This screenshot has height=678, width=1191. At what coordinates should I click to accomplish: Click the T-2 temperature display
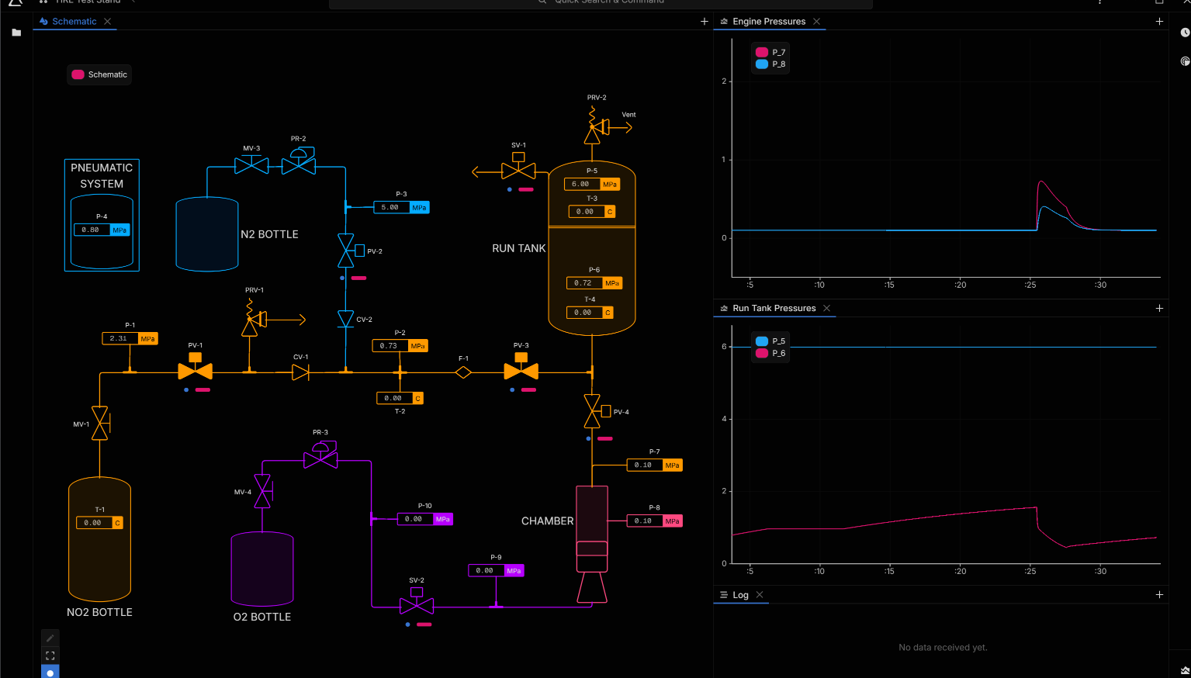click(400, 398)
